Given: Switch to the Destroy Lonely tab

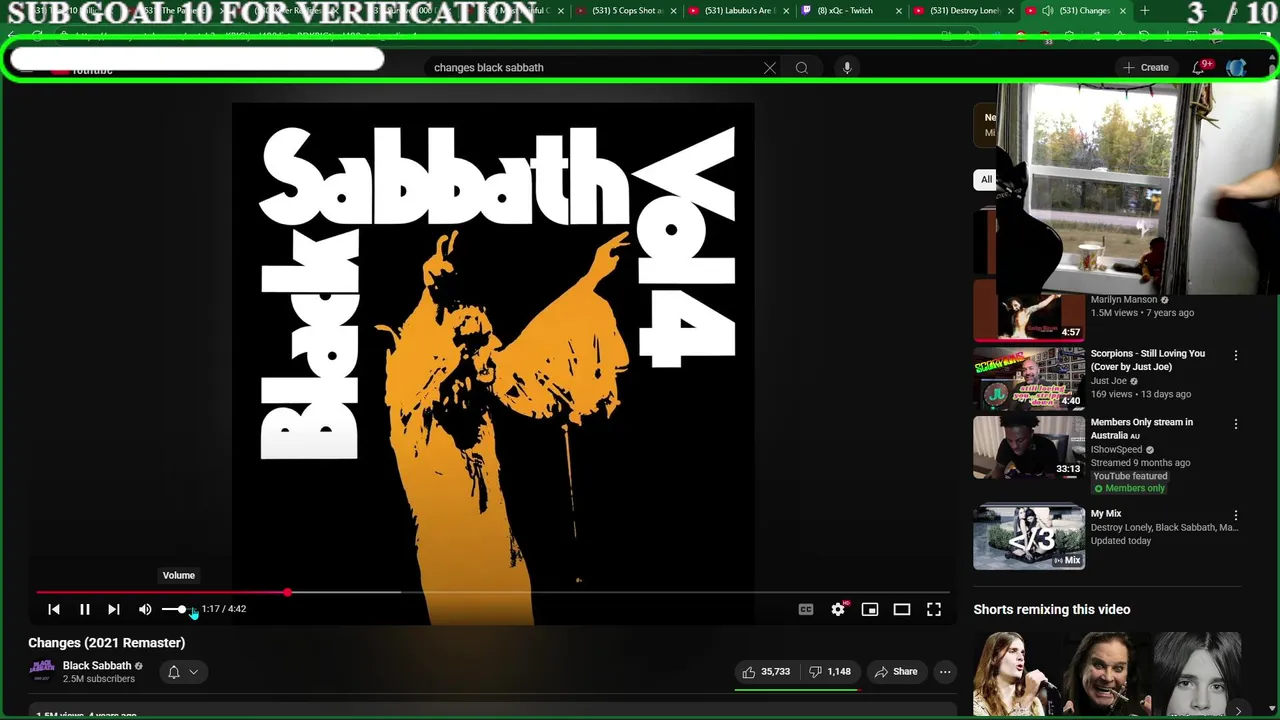Looking at the screenshot, I should point(962,11).
